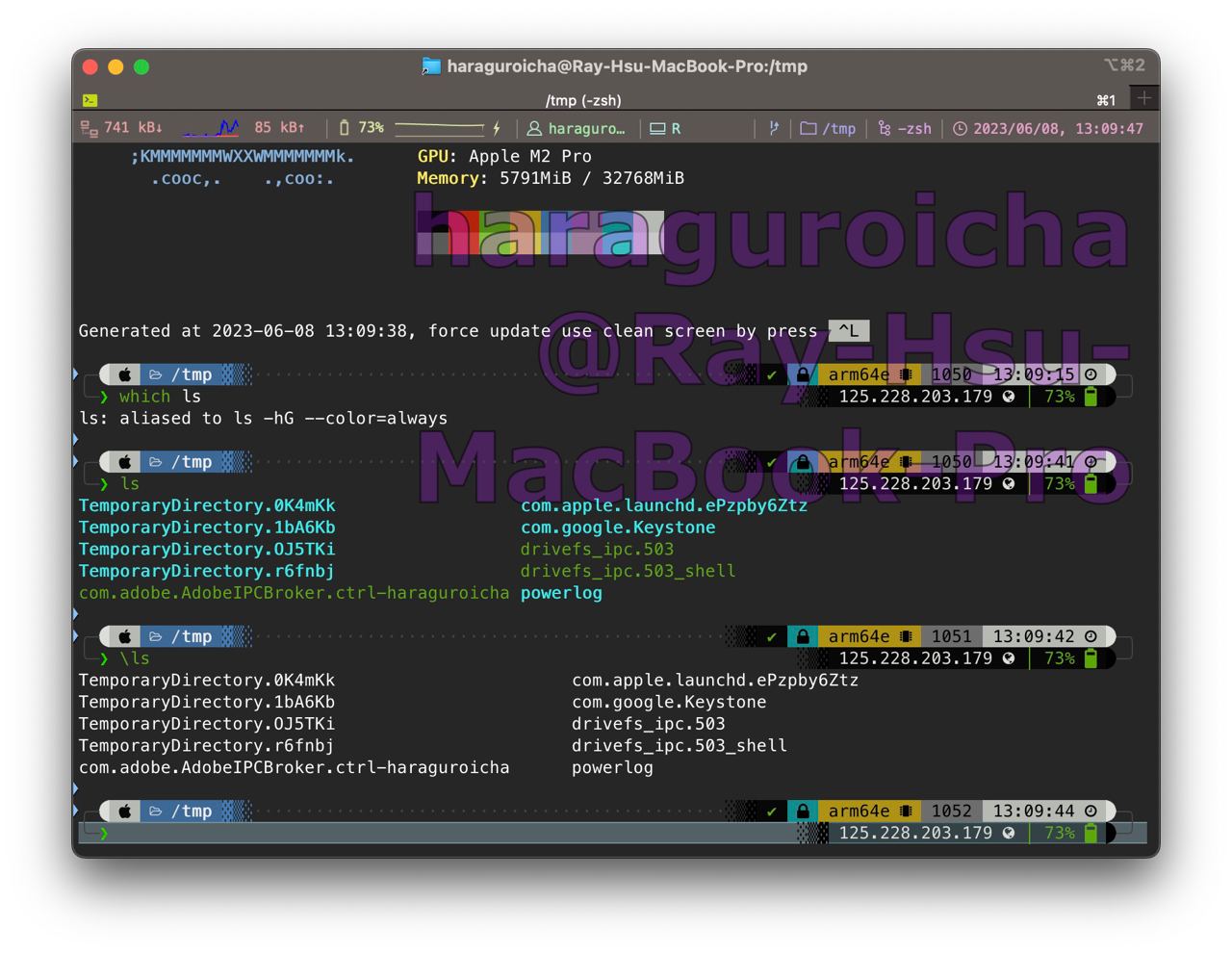Click the haraguro… username in status bar
The width and height of the screenshot is (1232, 953).
tap(586, 128)
